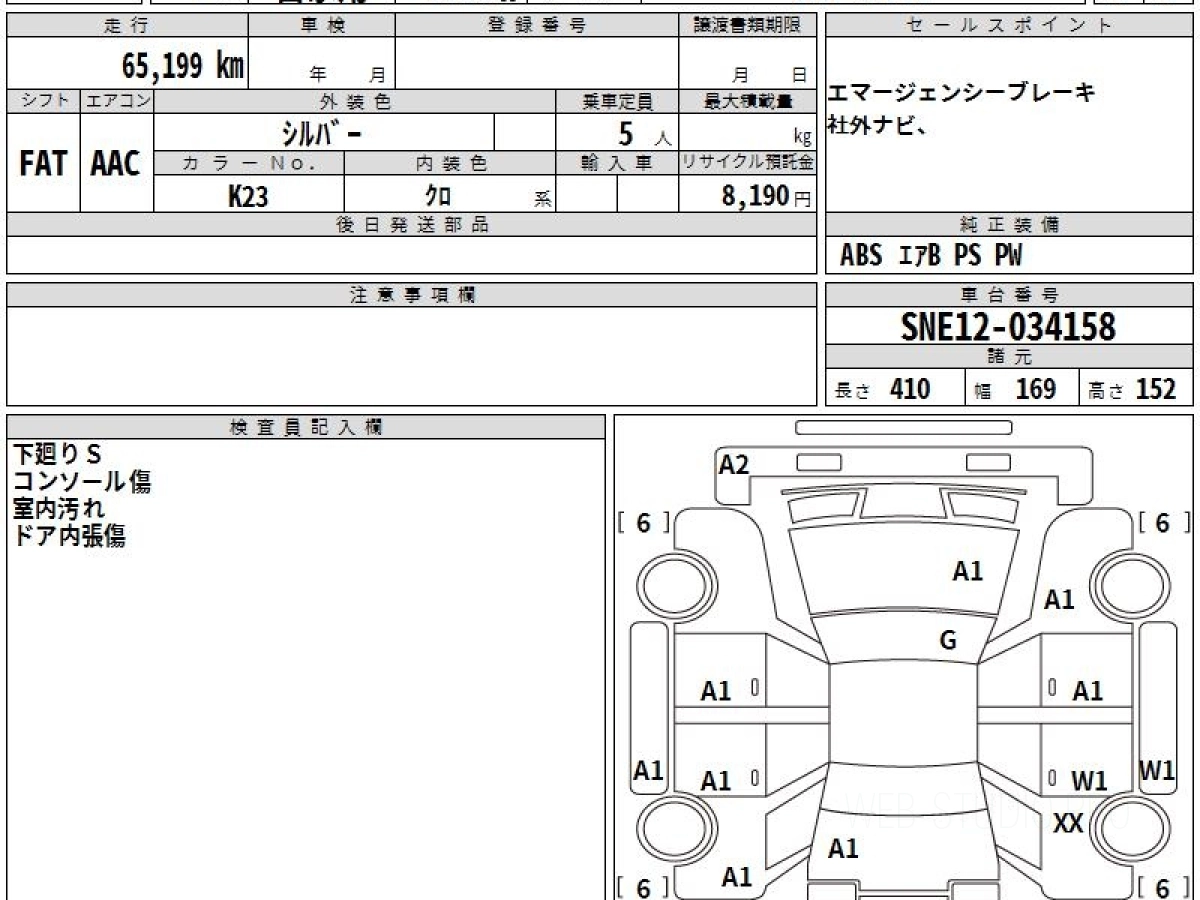
Task: Select the 外装色 header cell
Action: point(355,101)
